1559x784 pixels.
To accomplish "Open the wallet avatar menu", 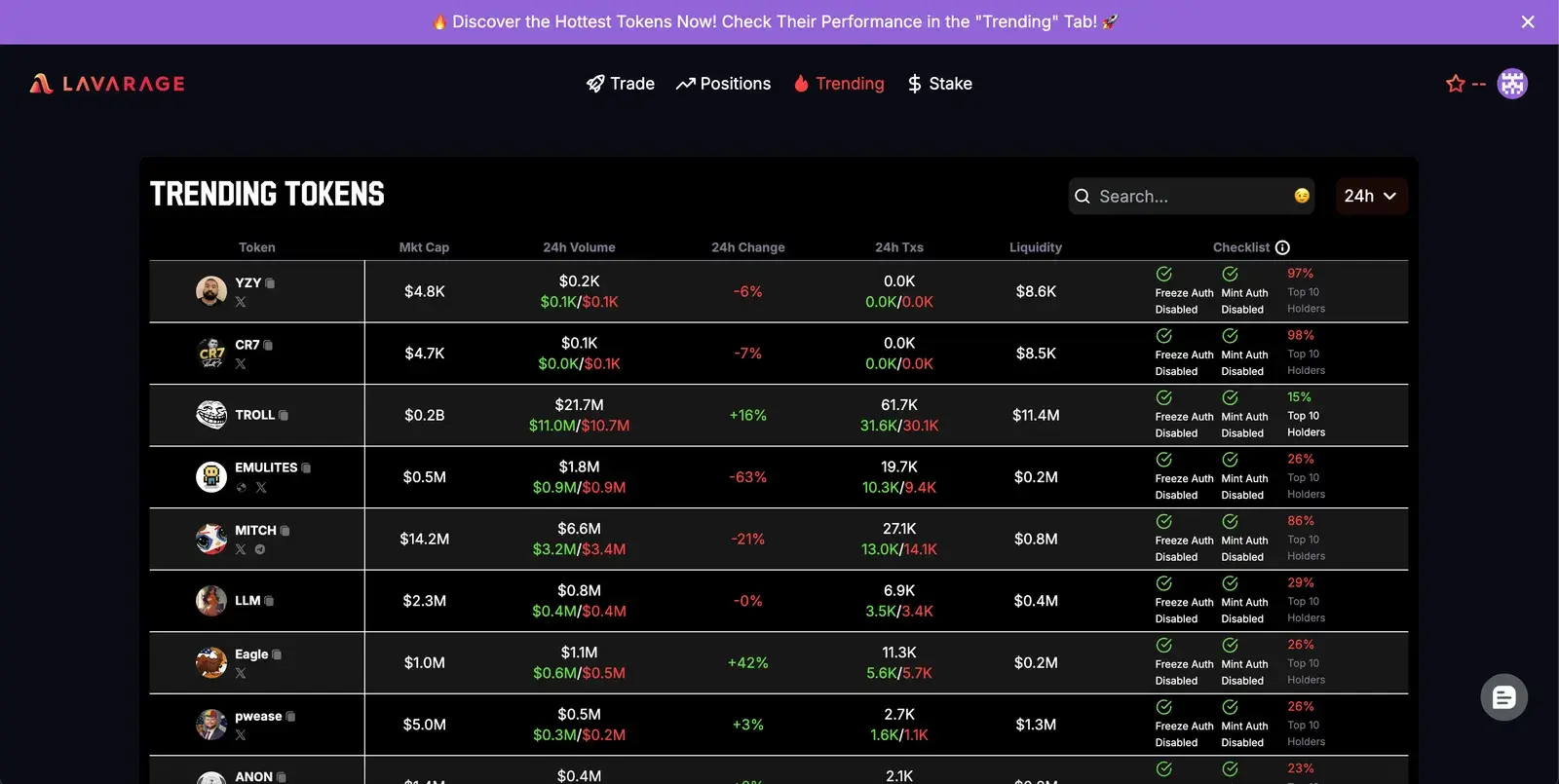I will [x=1512, y=84].
